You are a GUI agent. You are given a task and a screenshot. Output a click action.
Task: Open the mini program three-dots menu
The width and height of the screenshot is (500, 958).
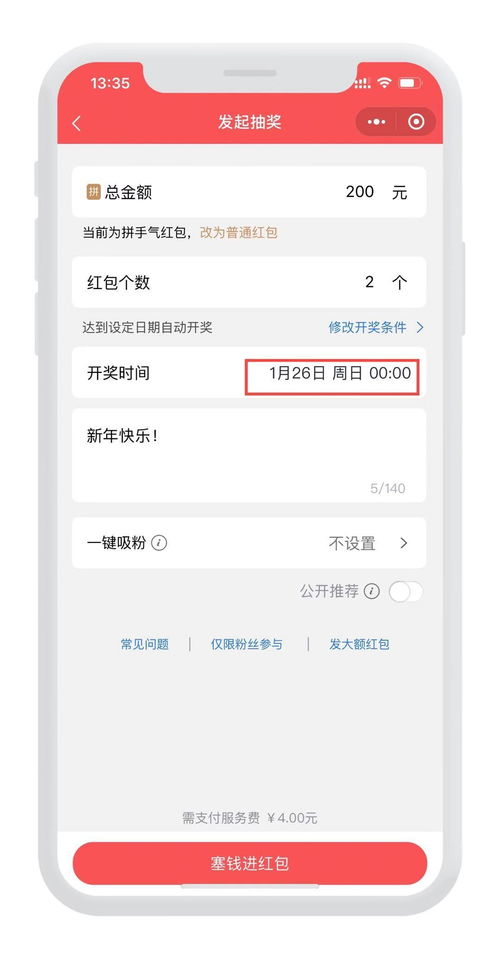pos(376,122)
